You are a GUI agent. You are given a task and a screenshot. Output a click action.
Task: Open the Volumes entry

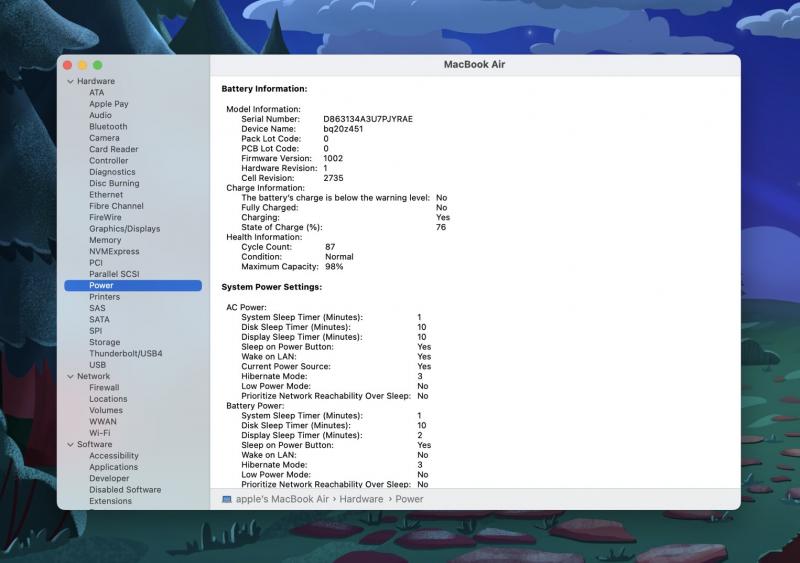106,410
